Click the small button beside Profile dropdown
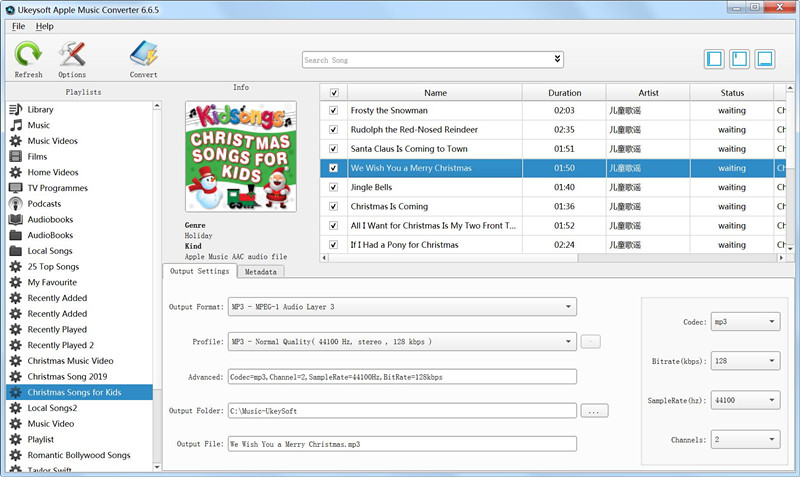800x477 pixels. 591,341
